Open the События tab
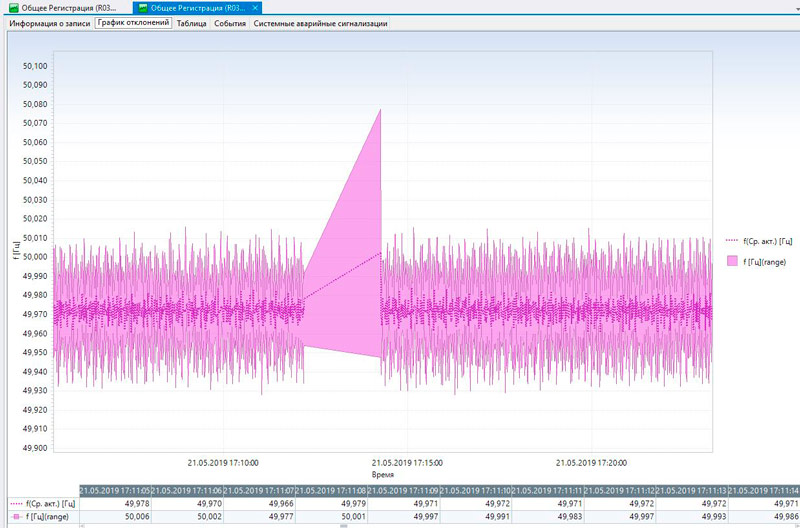The width and height of the screenshot is (800, 528). (230, 22)
